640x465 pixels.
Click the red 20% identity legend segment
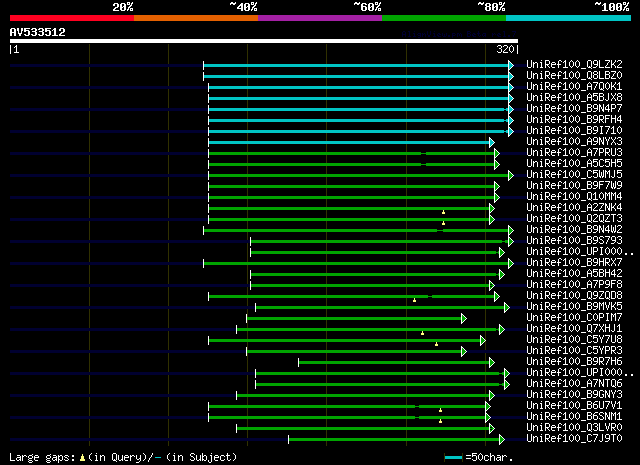72,18
